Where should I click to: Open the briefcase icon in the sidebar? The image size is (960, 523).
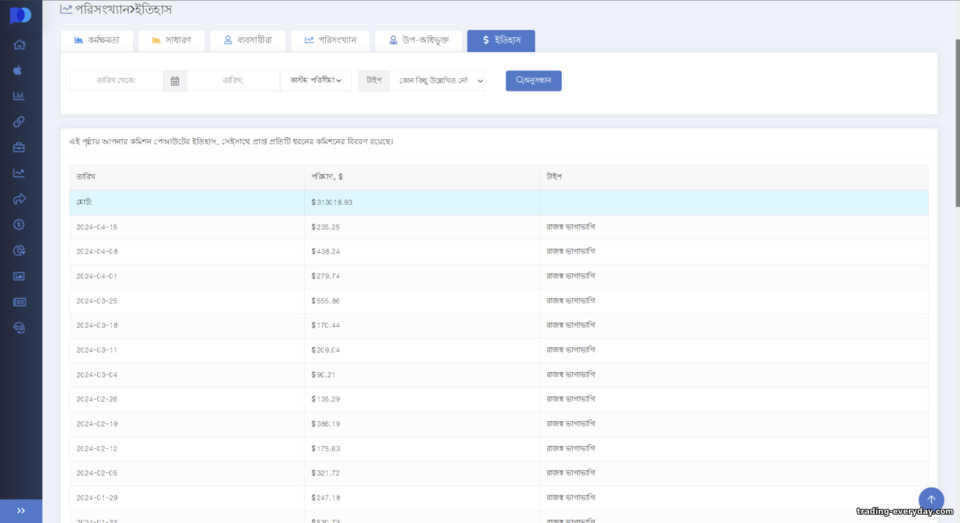coord(19,148)
